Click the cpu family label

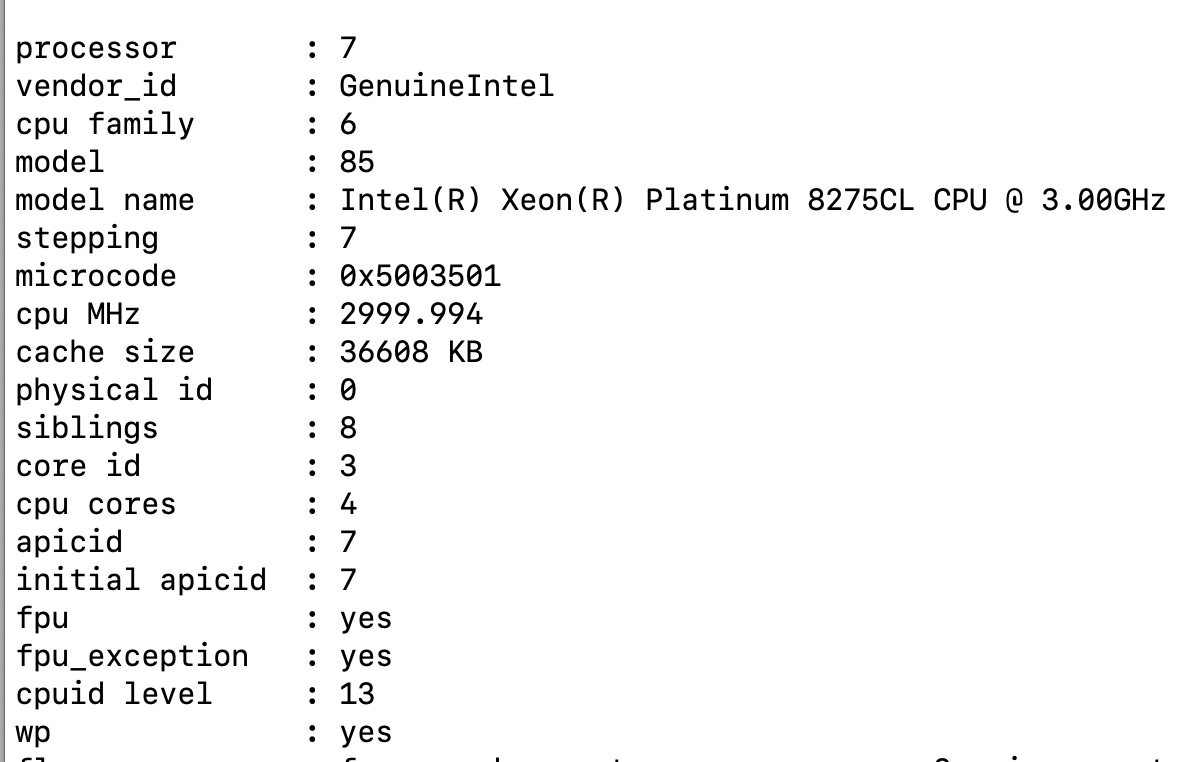(105, 124)
